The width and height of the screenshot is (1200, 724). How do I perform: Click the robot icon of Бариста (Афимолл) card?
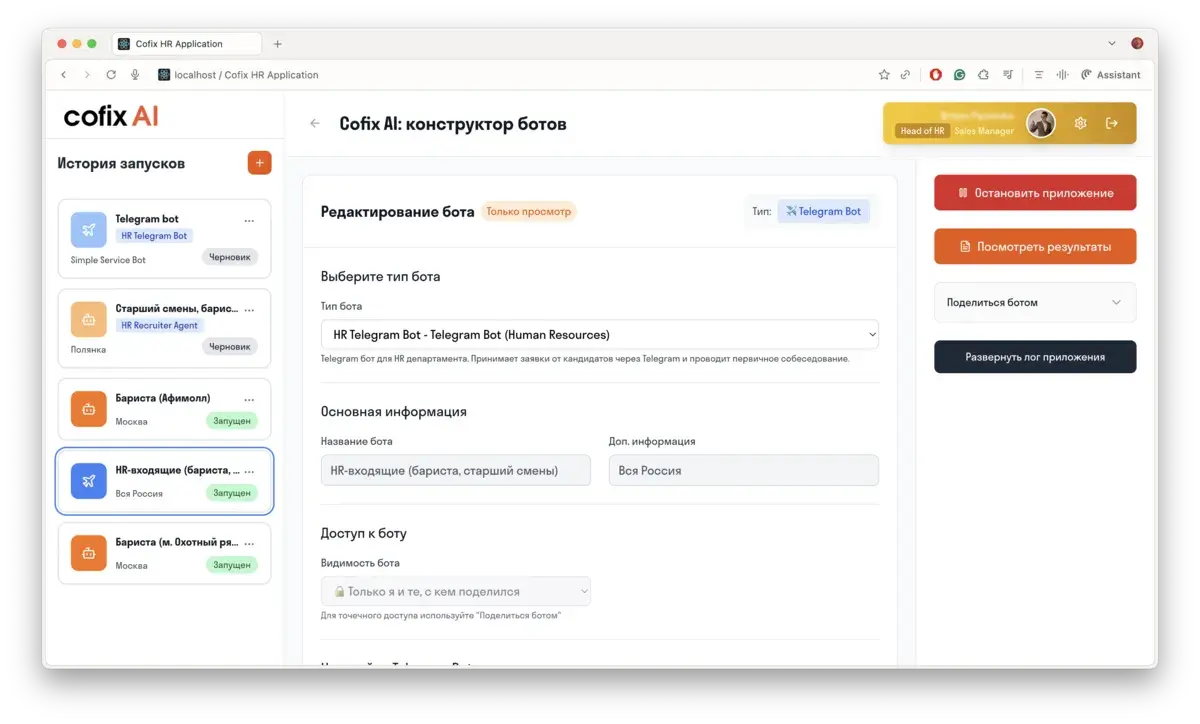[89, 409]
